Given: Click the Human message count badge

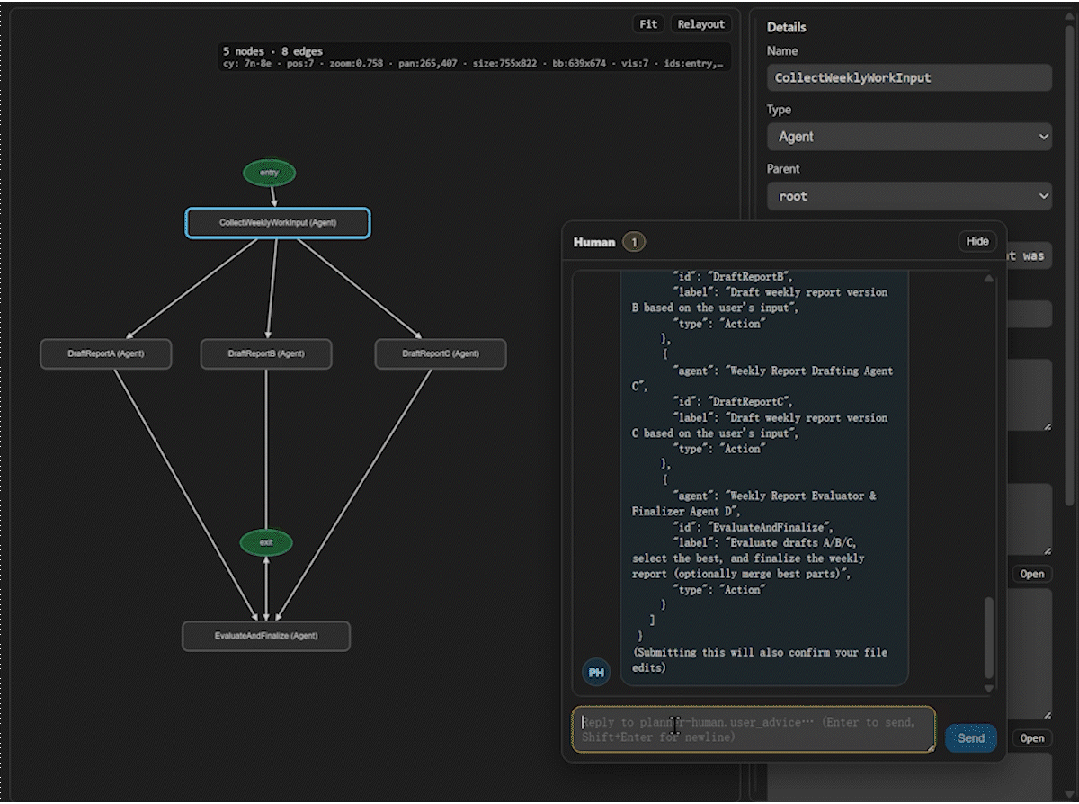Looking at the screenshot, I should (x=634, y=242).
